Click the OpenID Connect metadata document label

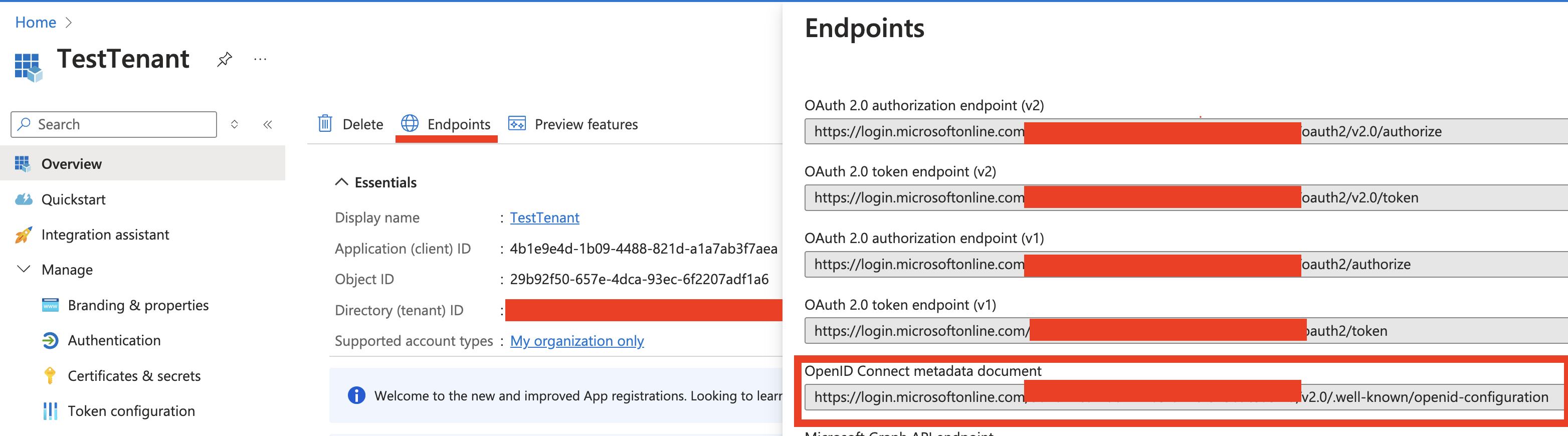(x=923, y=370)
